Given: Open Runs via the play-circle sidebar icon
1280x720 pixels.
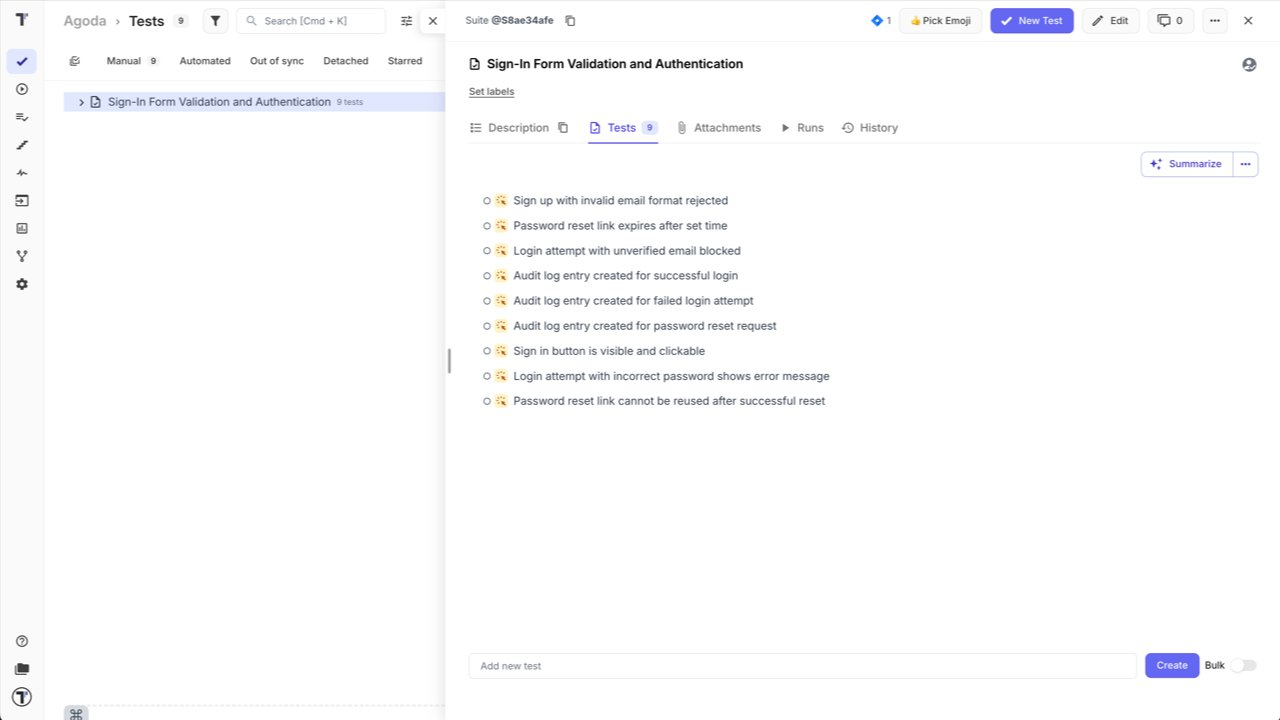Looking at the screenshot, I should coord(22,89).
